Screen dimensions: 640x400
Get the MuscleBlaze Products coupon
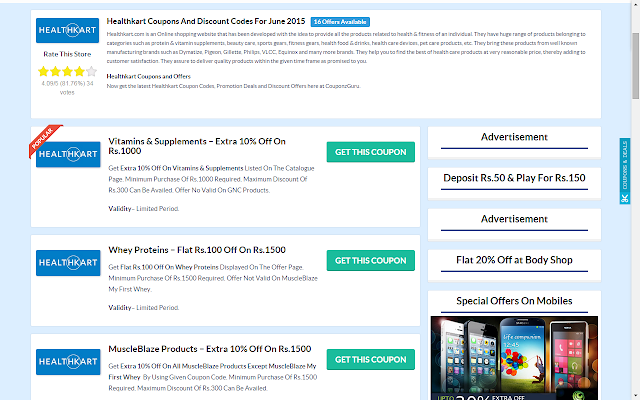pyautogui.click(x=371, y=360)
